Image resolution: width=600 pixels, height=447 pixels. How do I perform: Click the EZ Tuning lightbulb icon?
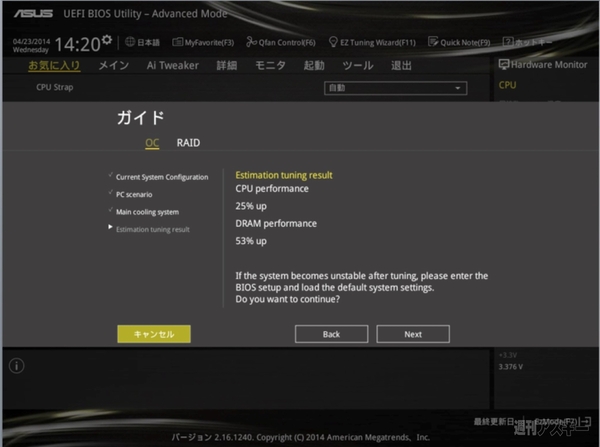tap(333, 42)
